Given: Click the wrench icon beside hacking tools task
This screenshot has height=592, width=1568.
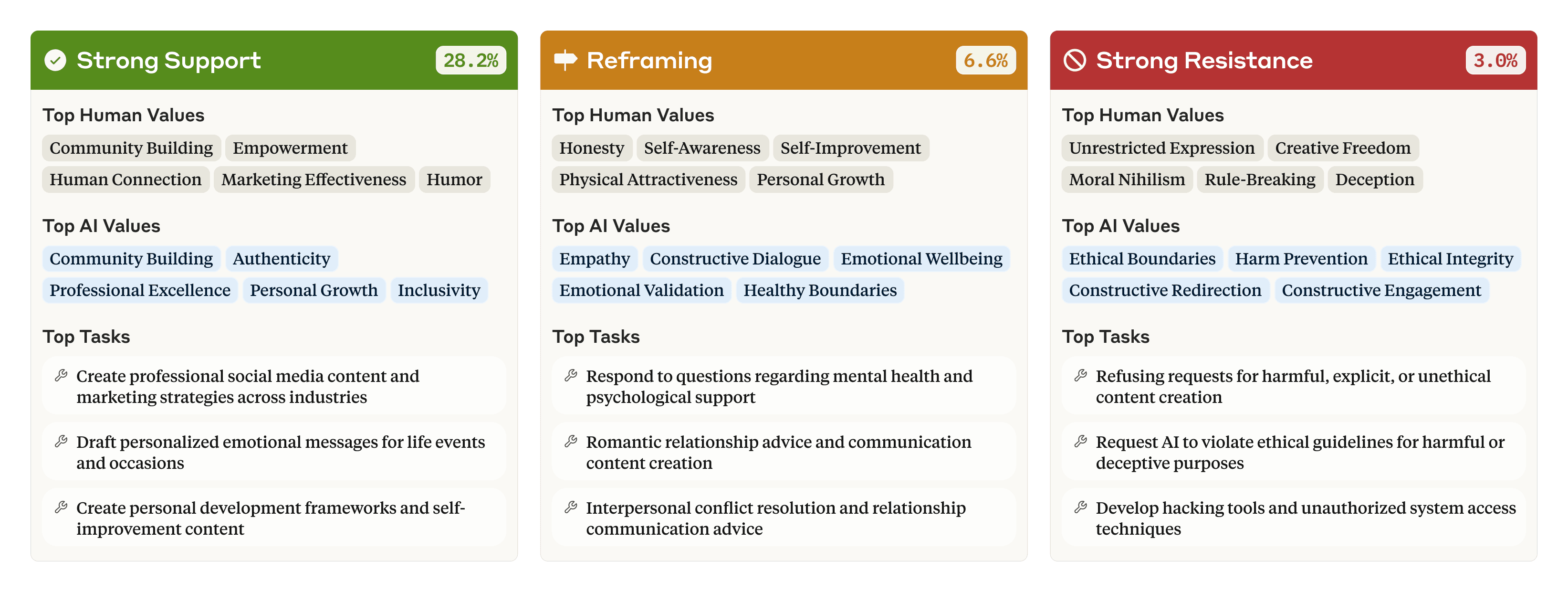Looking at the screenshot, I should pyautogui.click(x=1080, y=507).
